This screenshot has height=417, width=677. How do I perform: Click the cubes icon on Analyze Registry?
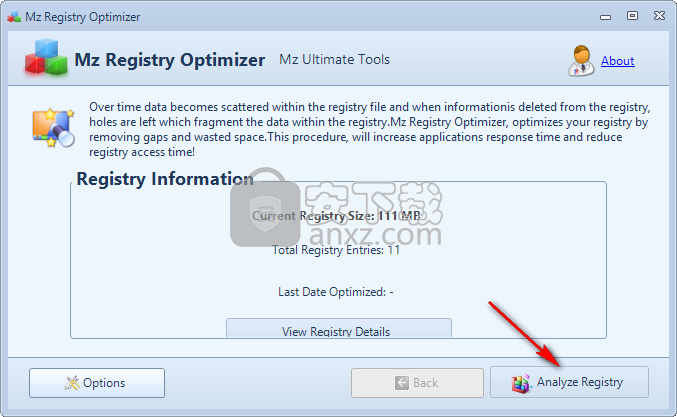tap(521, 383)
